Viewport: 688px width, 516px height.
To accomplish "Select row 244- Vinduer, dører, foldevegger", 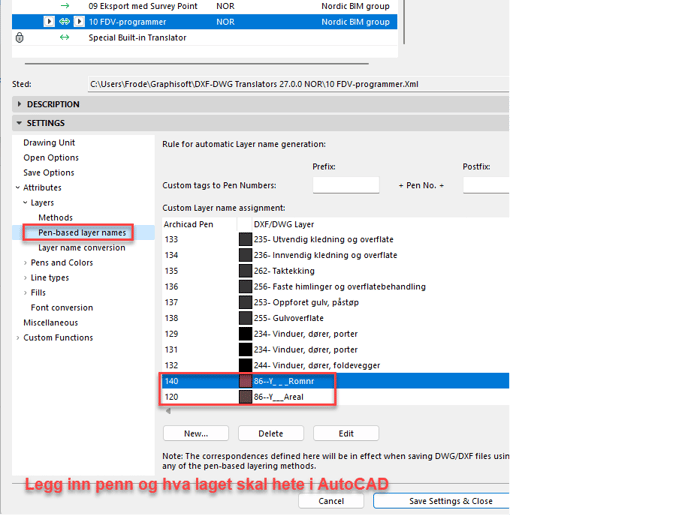I will 336,366.
